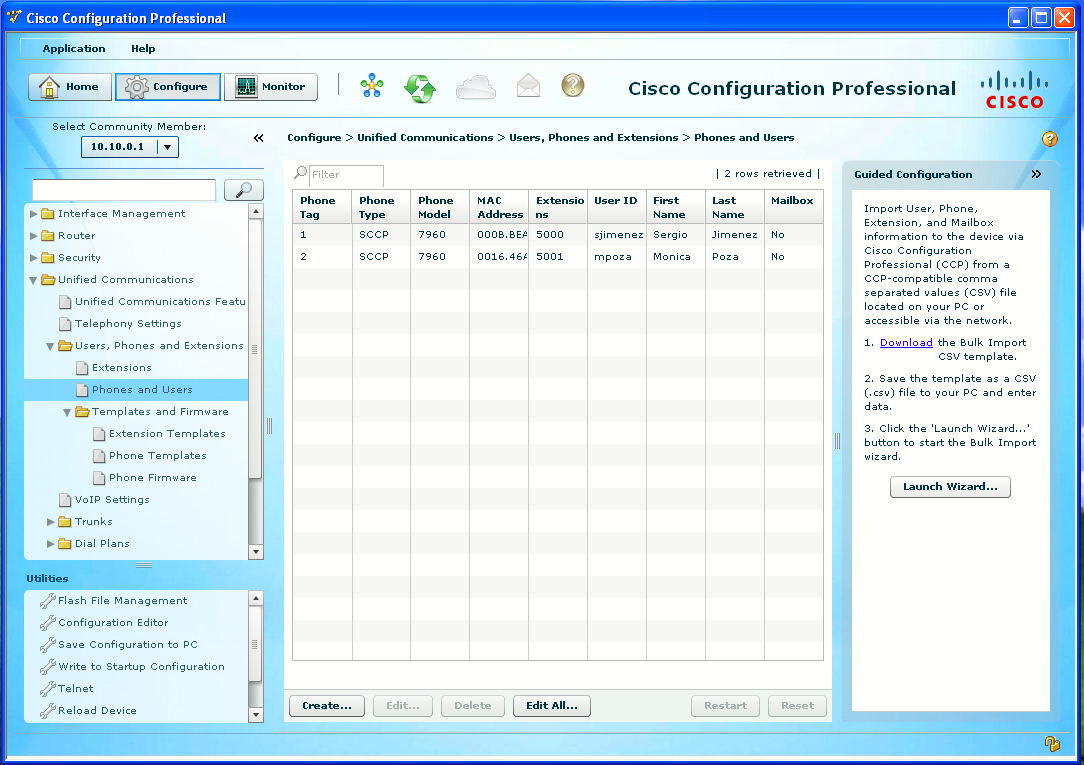Screen dimensions: 1084x765
Task: Collapse Users, Phones and Extensions folder
Action: click(50, 347)
